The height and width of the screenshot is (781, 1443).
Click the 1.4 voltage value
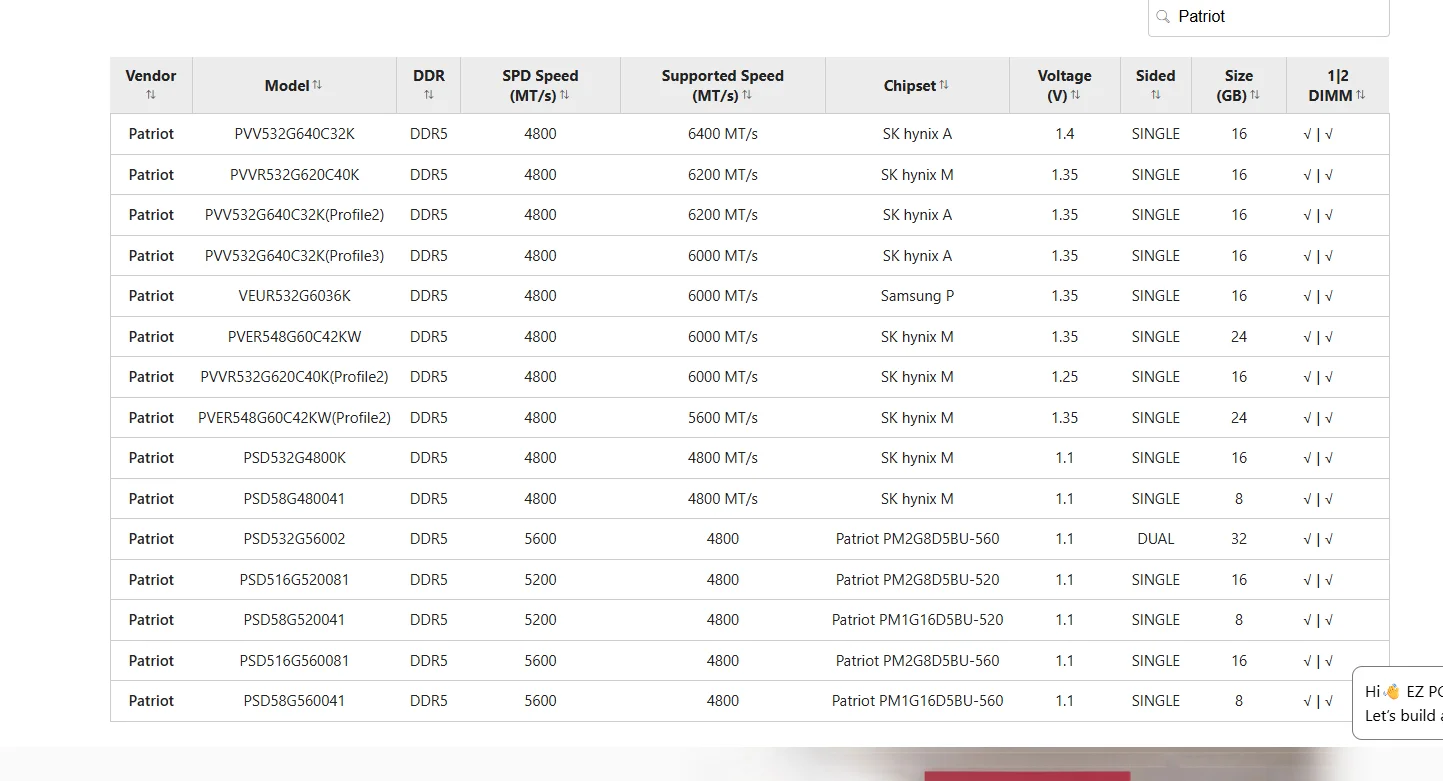click(x=1065, y=134)
